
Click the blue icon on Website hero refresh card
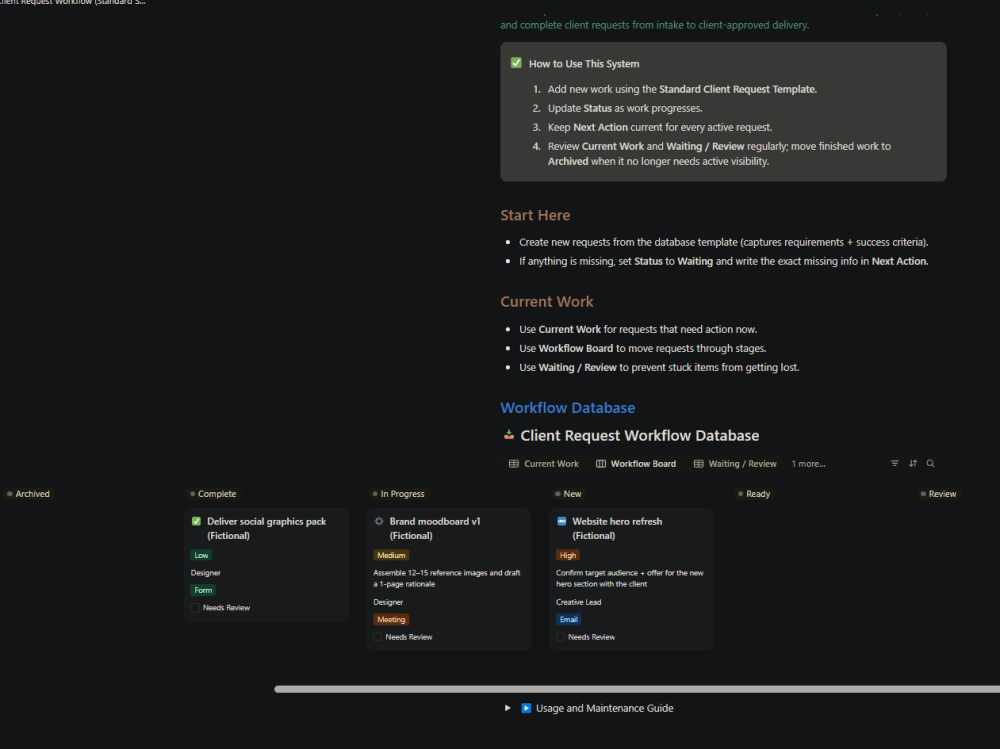(x=561, y=521)
